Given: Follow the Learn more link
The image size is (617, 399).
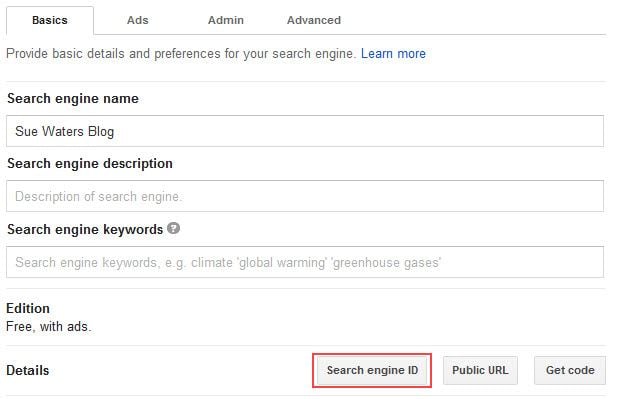Looking at the screenshot, I should [393, 54].
